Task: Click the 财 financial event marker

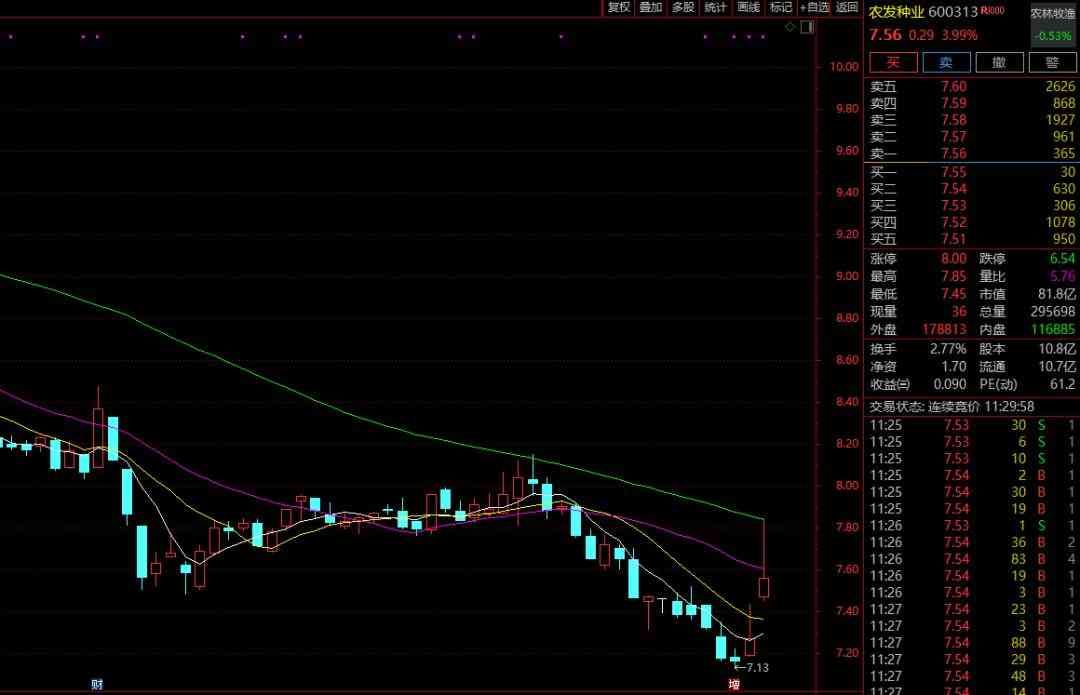Action: pos(97,685)
